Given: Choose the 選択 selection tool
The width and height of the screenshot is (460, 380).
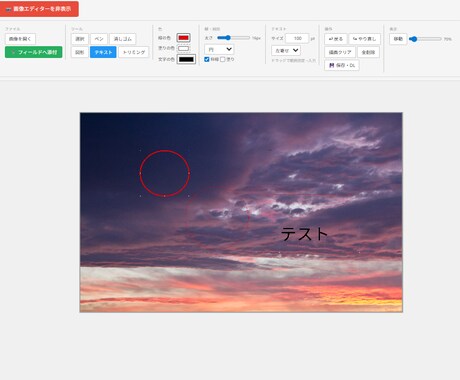Looking at the screenshot, I should coord(80,39).
